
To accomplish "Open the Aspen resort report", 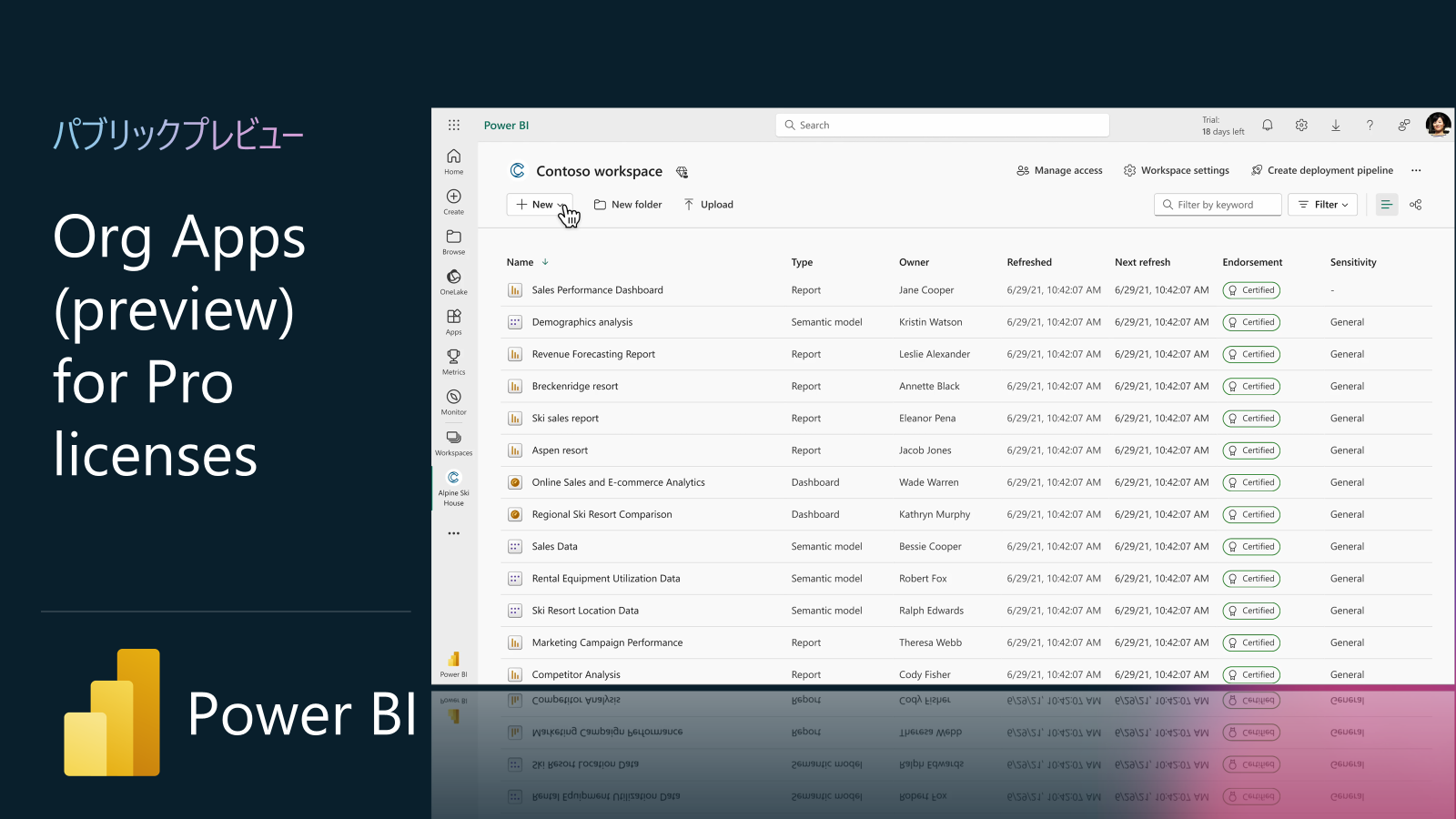I will pos(560,450).
